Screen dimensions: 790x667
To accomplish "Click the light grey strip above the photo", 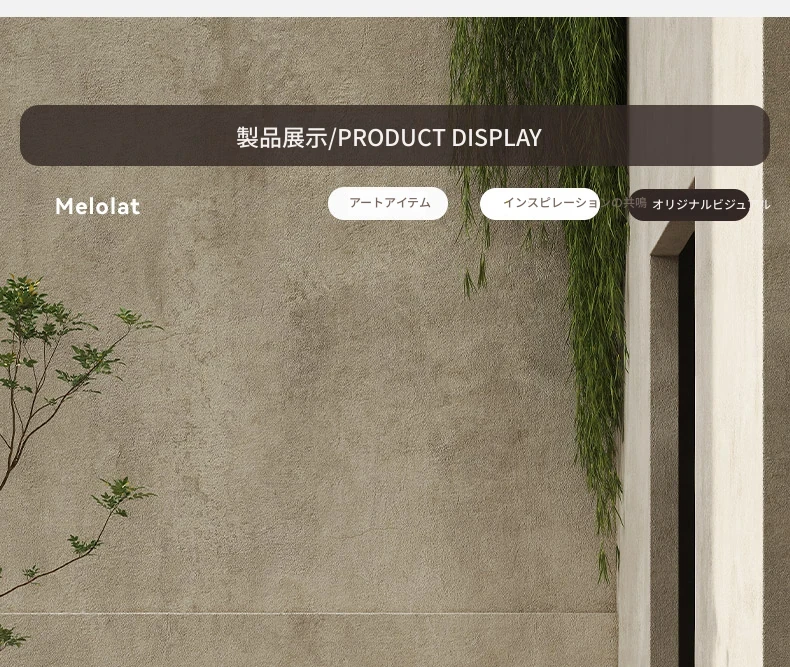I will pyautogui.click(x=395, y=9).
